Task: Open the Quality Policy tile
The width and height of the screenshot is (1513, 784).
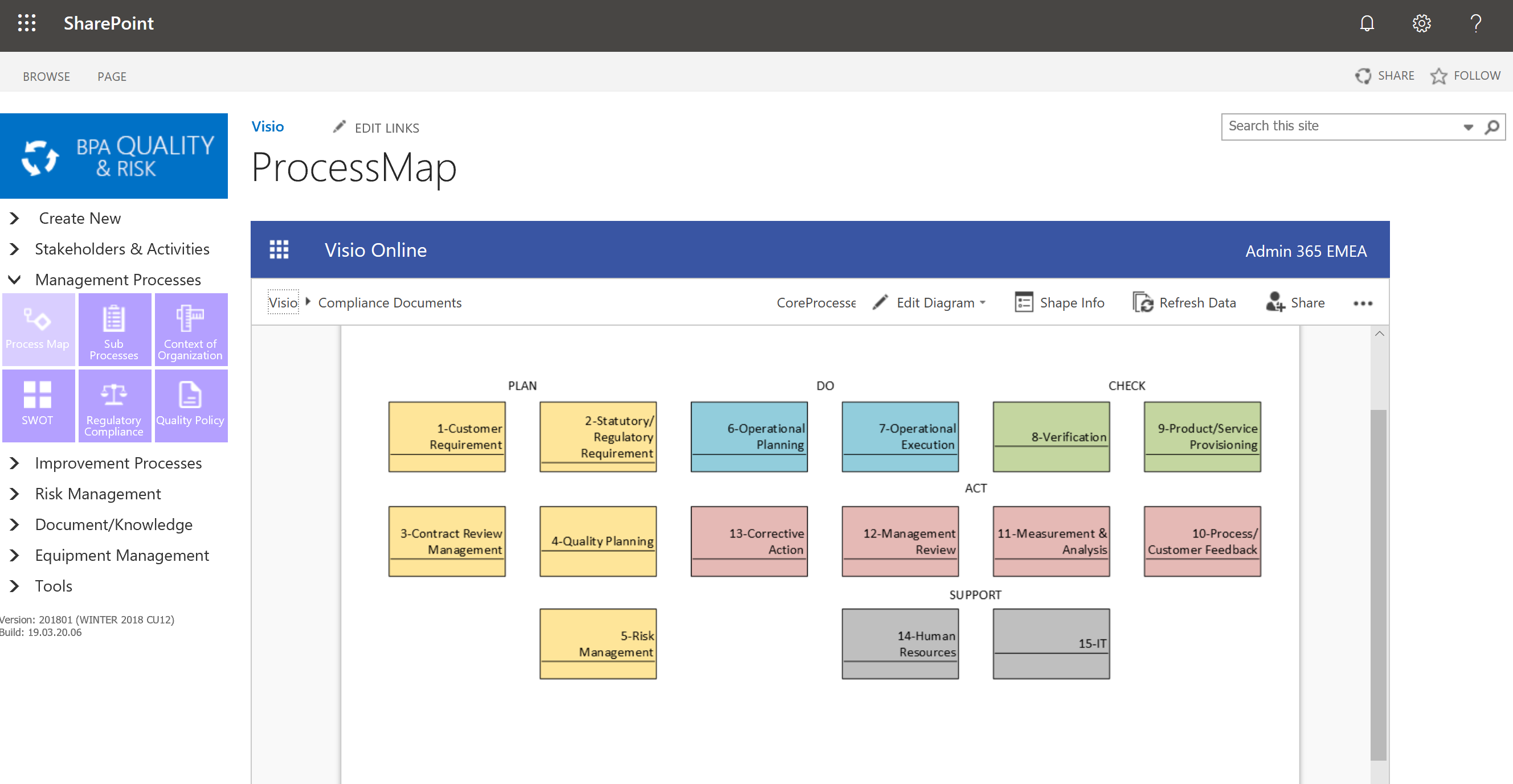Action: coord(191,405)
